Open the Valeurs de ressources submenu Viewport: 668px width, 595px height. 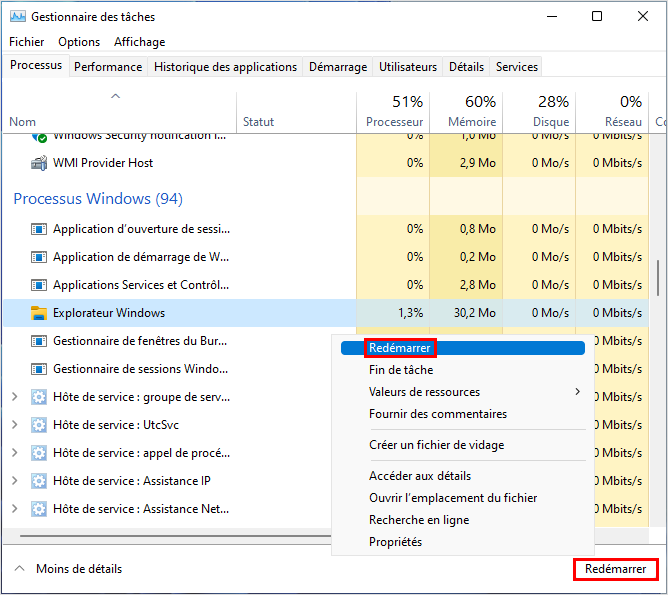tap(463, 392)
